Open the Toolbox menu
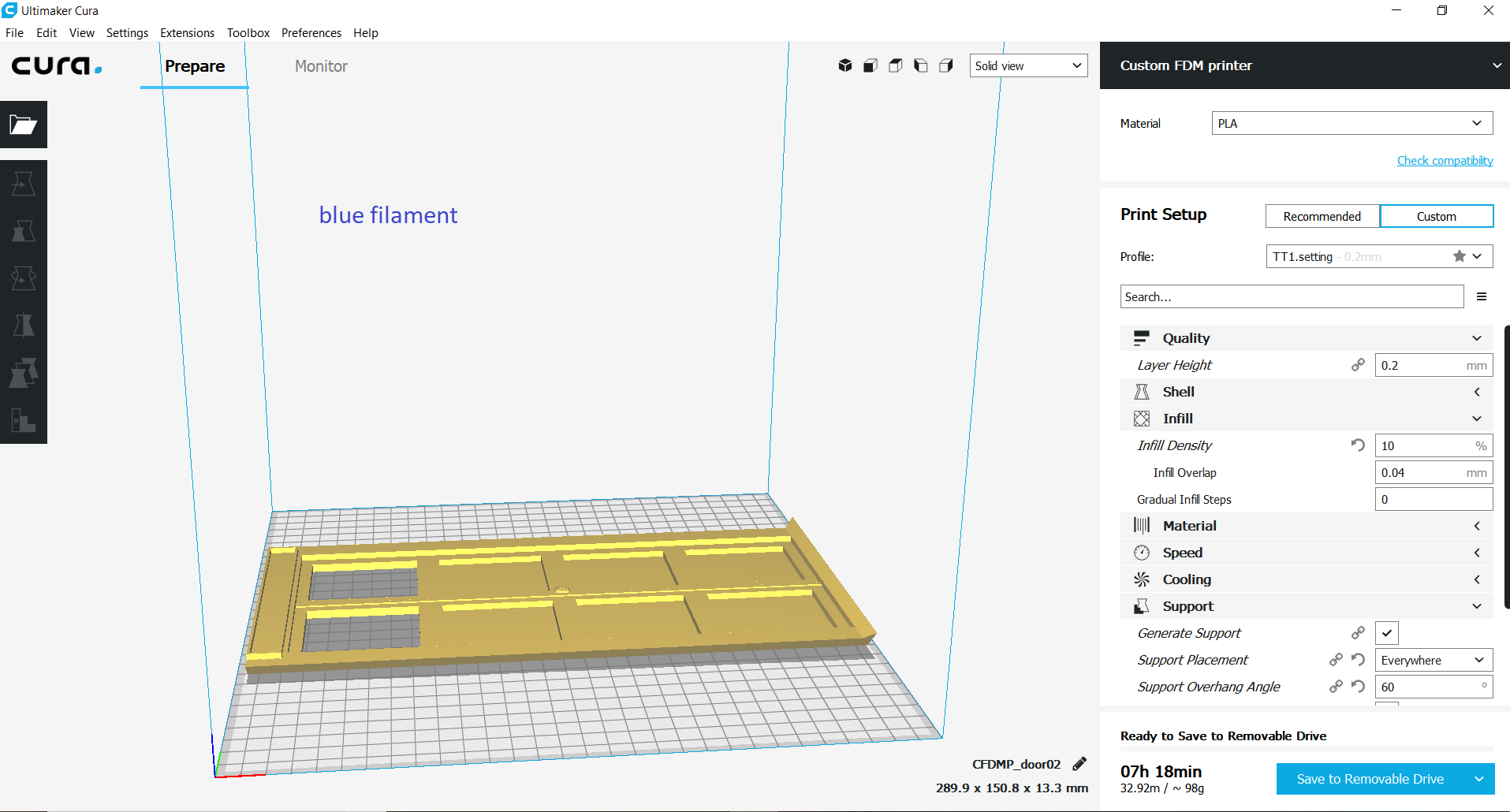 point(248,32)
